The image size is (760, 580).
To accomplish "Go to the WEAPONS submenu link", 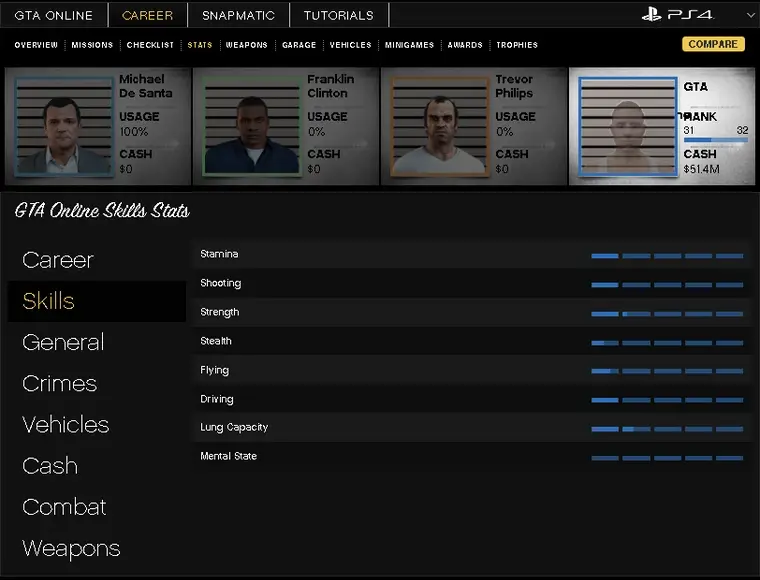I will [x=246, y=45].
